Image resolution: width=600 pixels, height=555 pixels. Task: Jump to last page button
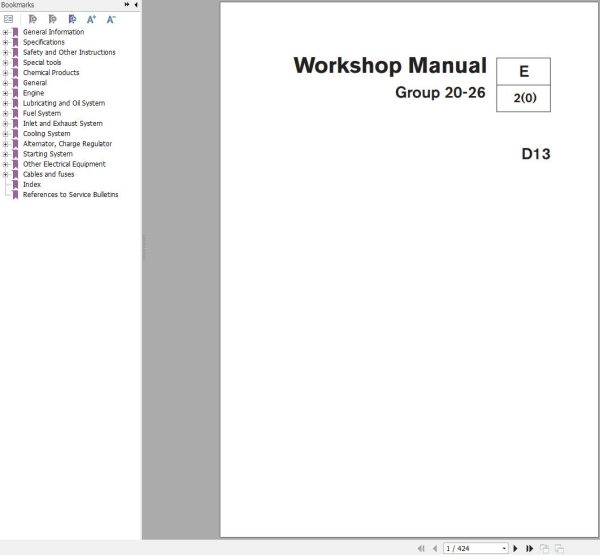pyautogui.click(x=529, y=548)
